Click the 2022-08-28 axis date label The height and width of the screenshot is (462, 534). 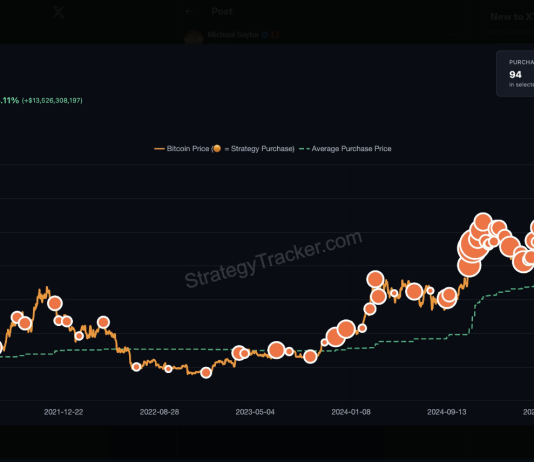(x=159, y=412)
